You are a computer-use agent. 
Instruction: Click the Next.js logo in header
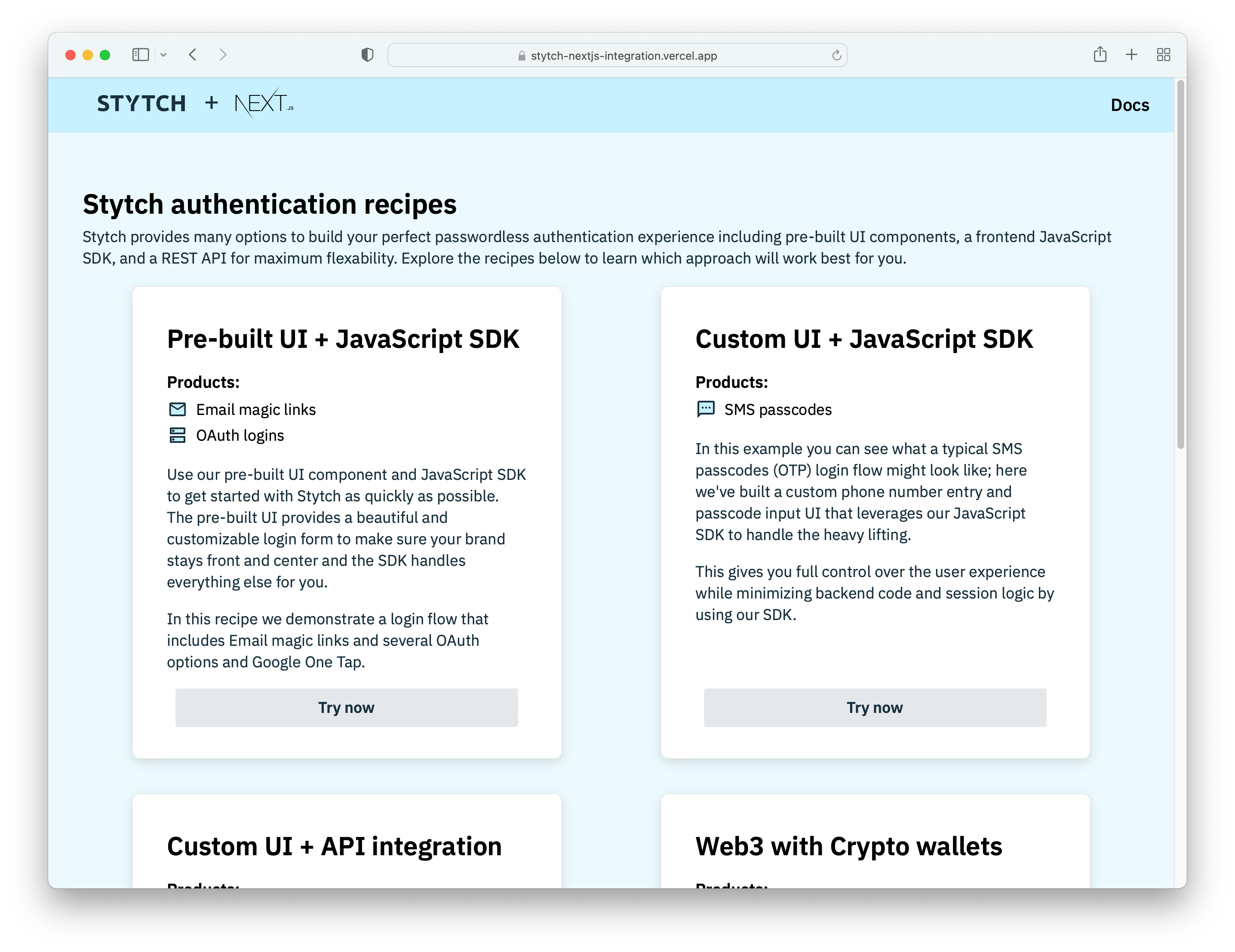(x=264, y=103)
